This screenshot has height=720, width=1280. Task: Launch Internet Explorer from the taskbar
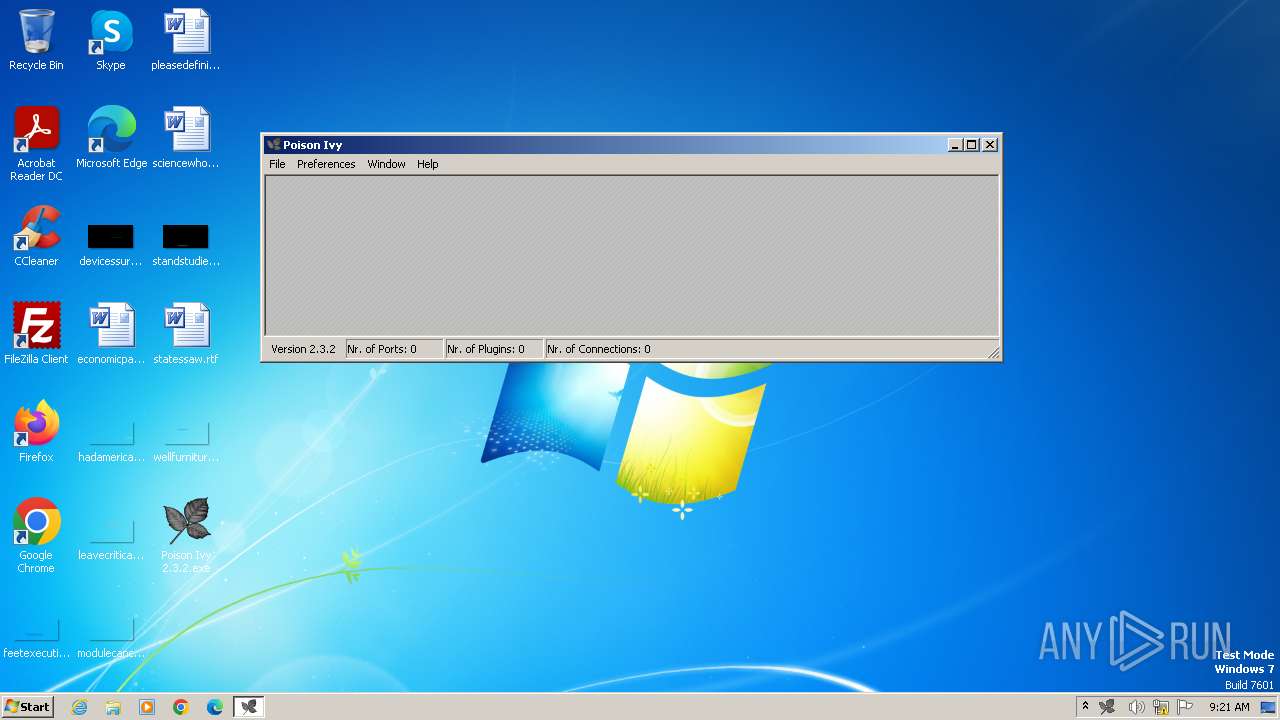pos(79,707)
